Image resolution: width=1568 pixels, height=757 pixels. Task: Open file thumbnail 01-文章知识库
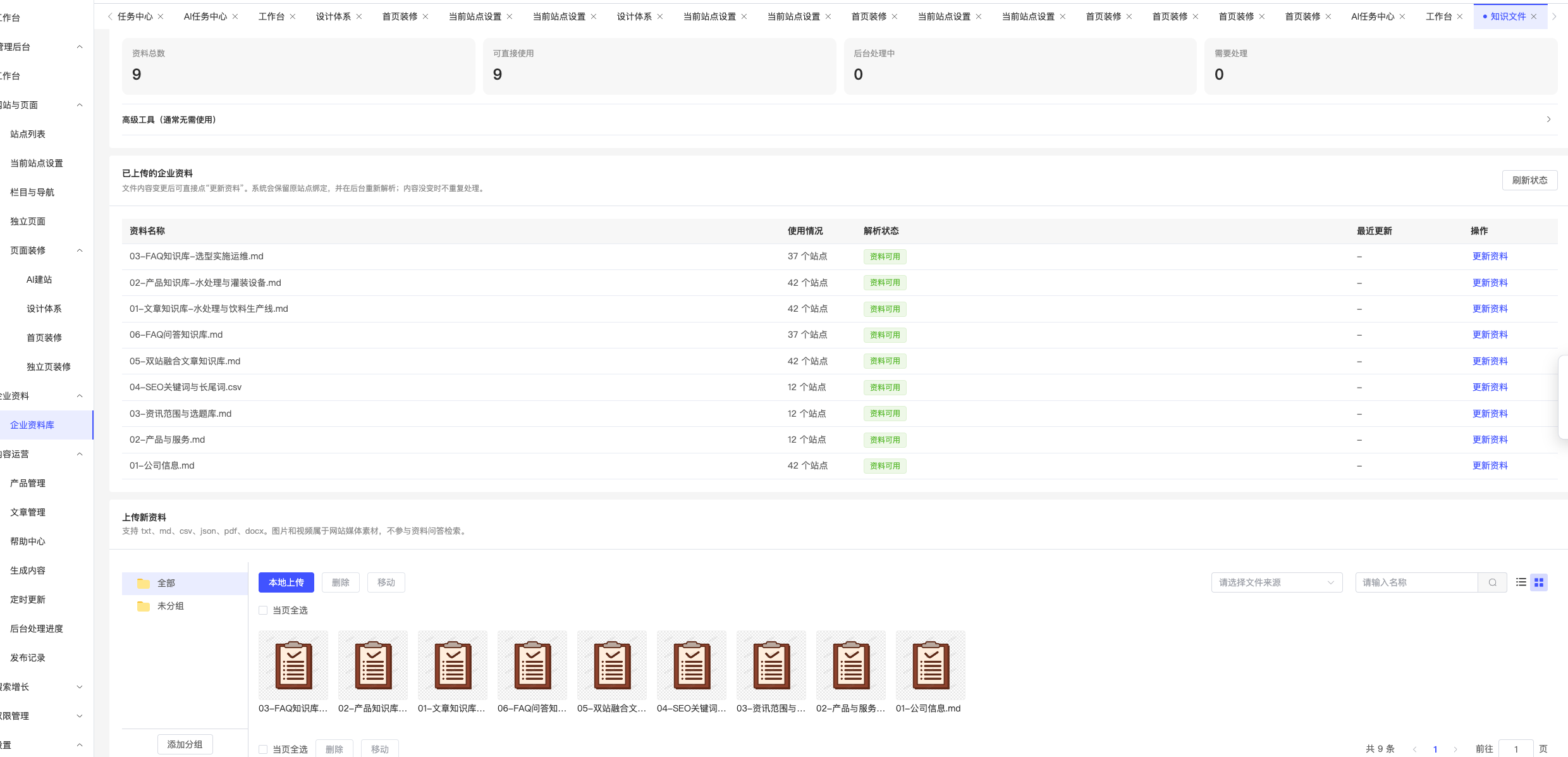point(453,665)
